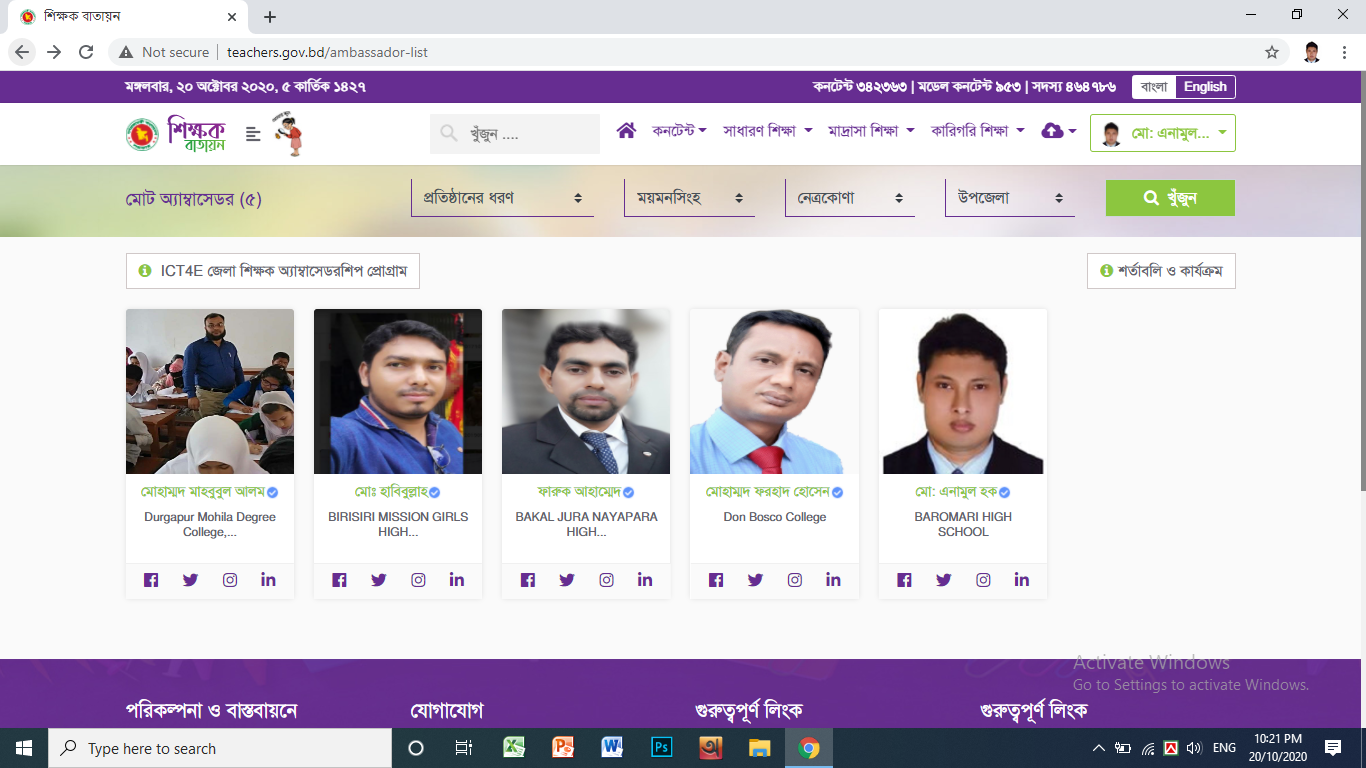Open Twitter link for মোহাম্মদ মাহবুবুল আলম
The height and width of the screenshot is (768, 1366).
(x=190, y=580)
